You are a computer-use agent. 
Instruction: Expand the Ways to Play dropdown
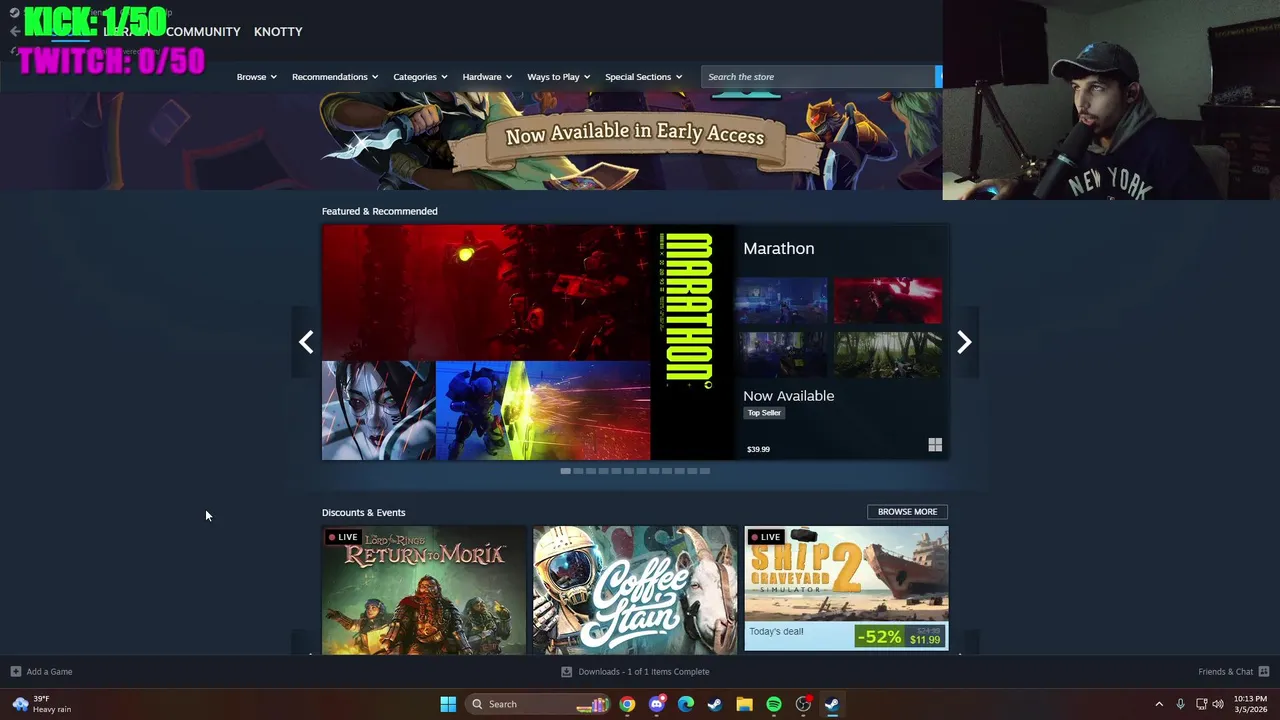click(x=559, y=77)
